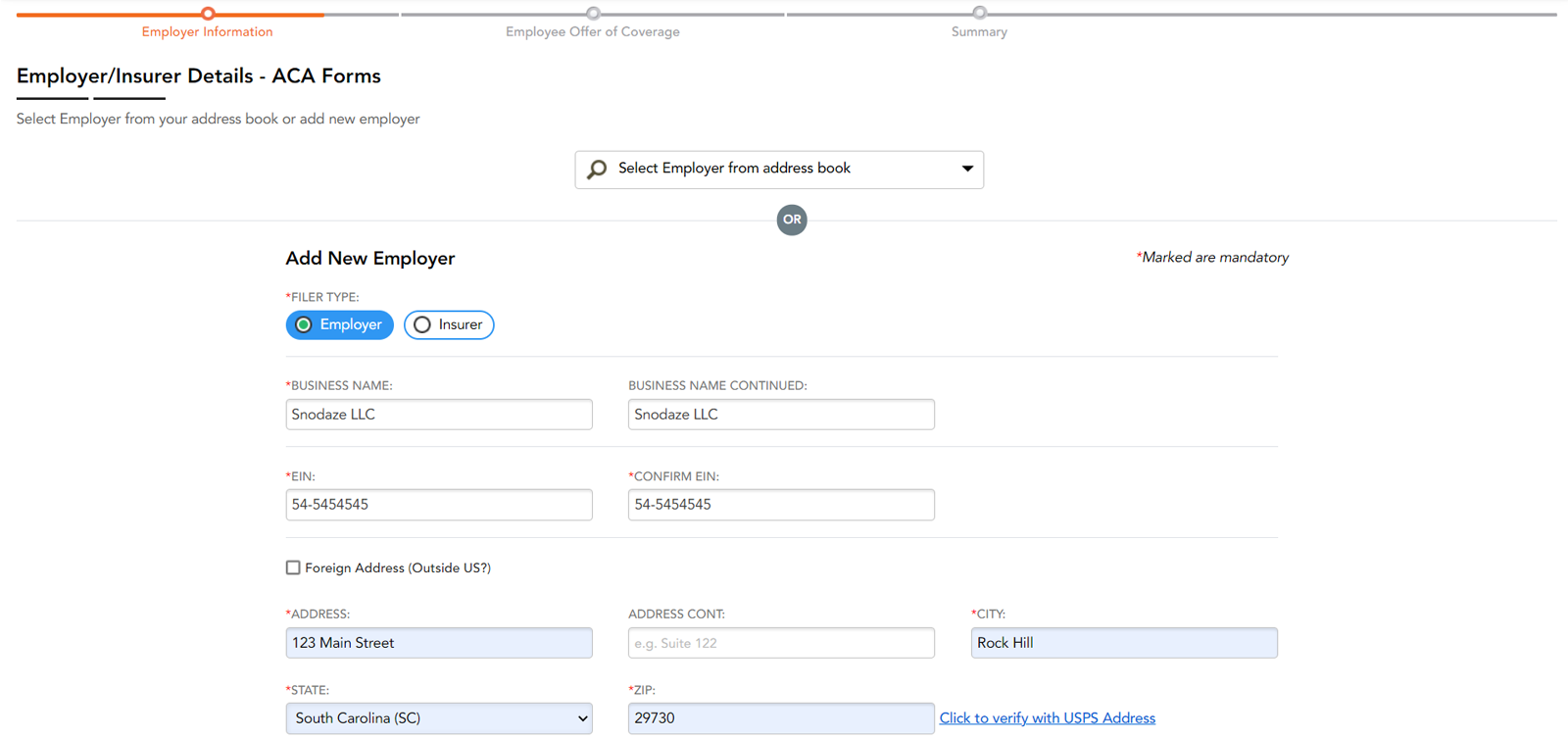Click the Employer Information step label
The height and width of the screenshot is (739, 1568).
(207, 32)
